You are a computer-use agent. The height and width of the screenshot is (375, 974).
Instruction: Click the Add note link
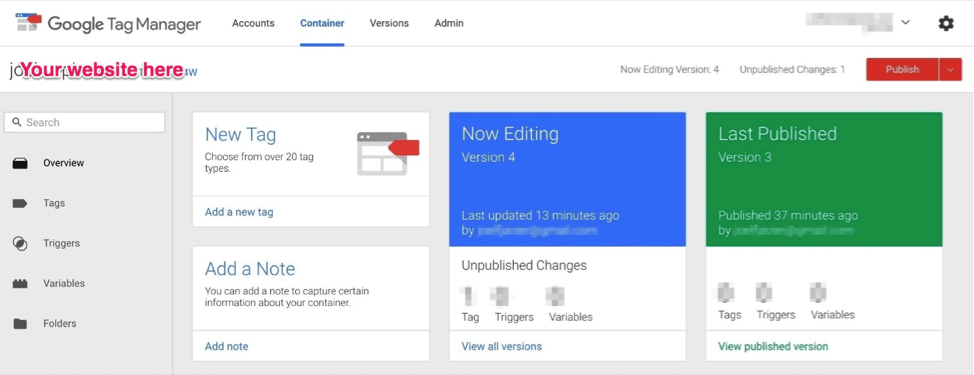(227, 346)
